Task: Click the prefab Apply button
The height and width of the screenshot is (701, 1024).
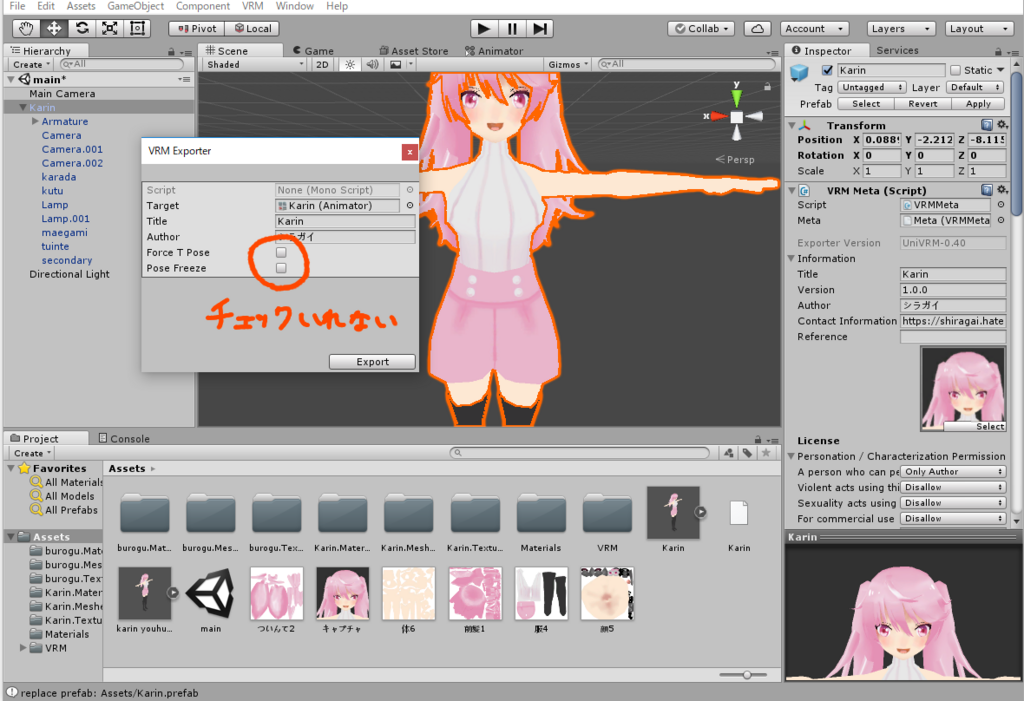Action: [978, 104]
